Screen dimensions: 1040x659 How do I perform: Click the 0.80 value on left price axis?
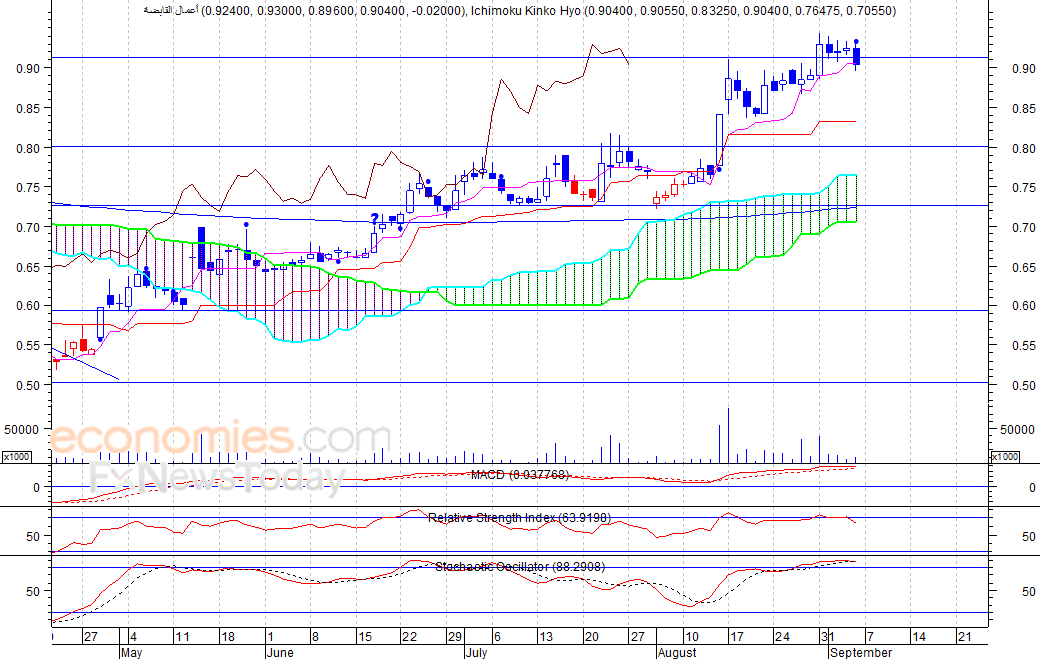tap(29, 149)
